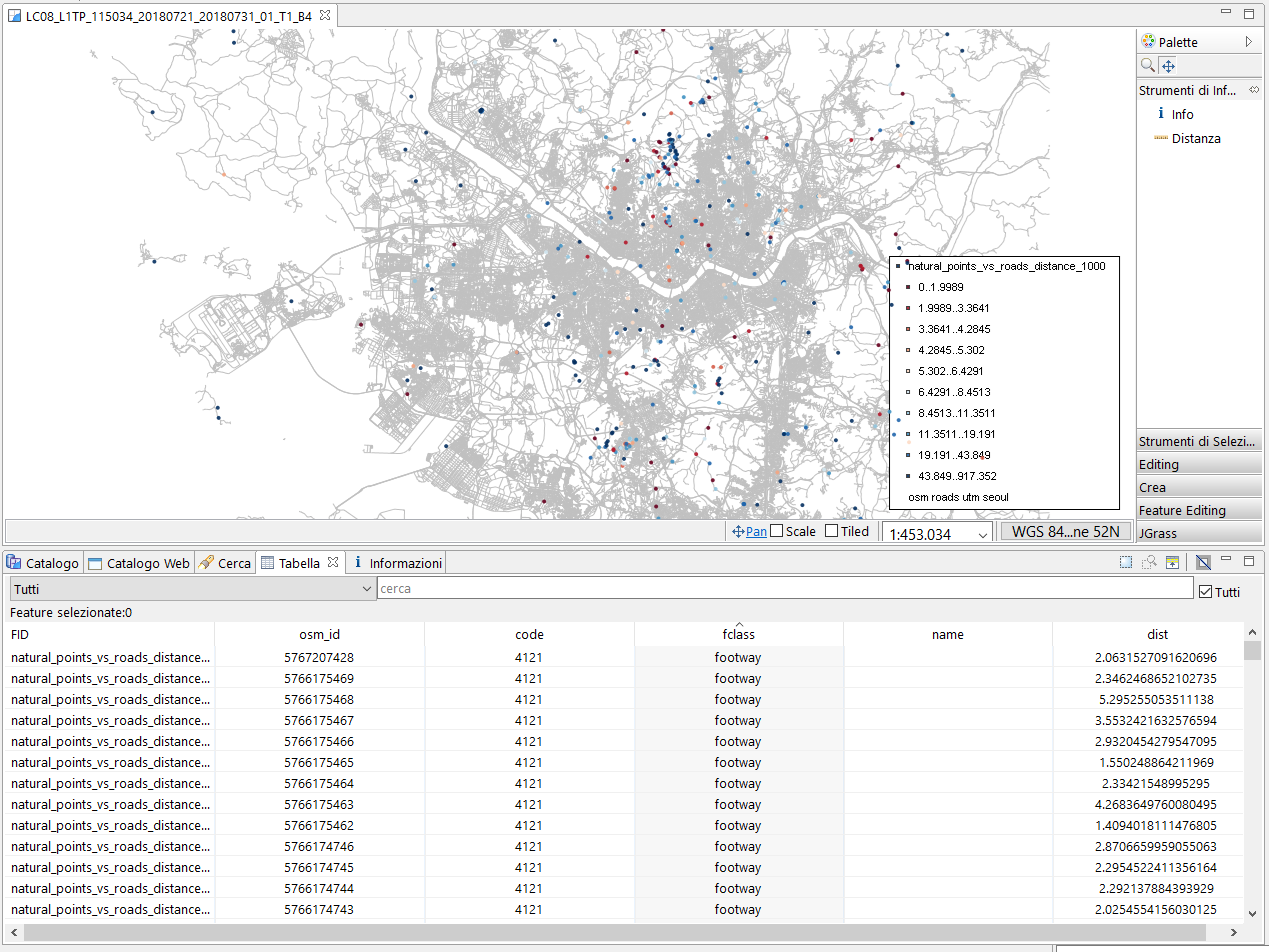Select the Pan arrows tool in Palette
The width and height of the screenshot is (1269, 952).
[x=1168, y=66]
